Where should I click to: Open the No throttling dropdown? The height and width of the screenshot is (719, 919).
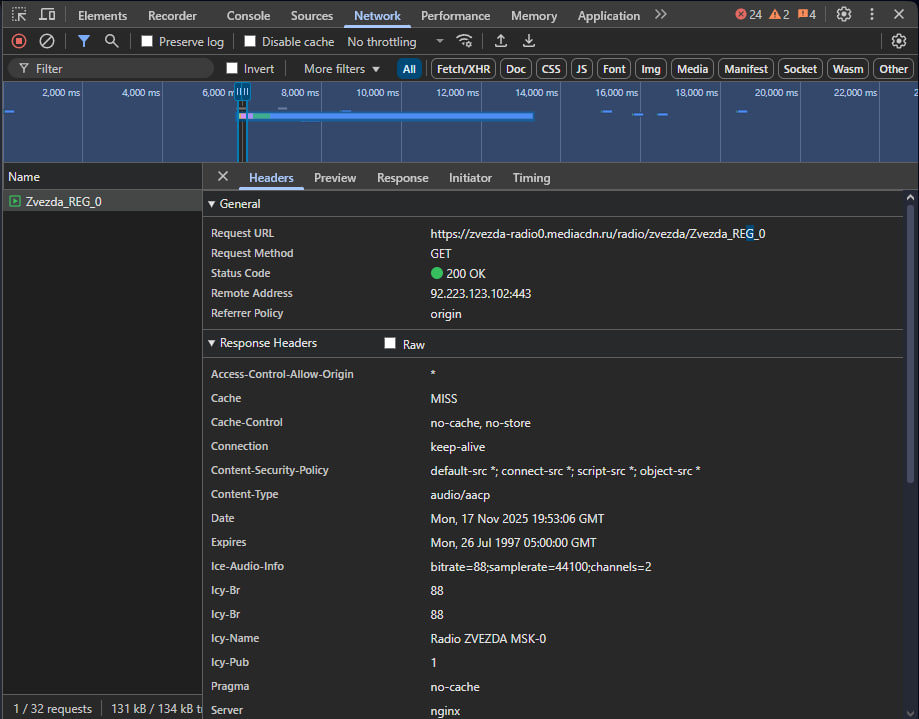pyautogui.click(x=396, y=42)
